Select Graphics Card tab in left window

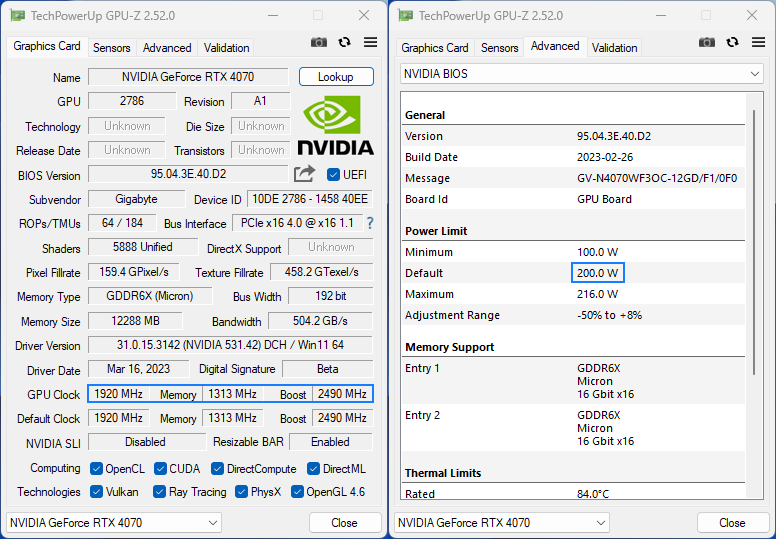(x=47, y=47)
